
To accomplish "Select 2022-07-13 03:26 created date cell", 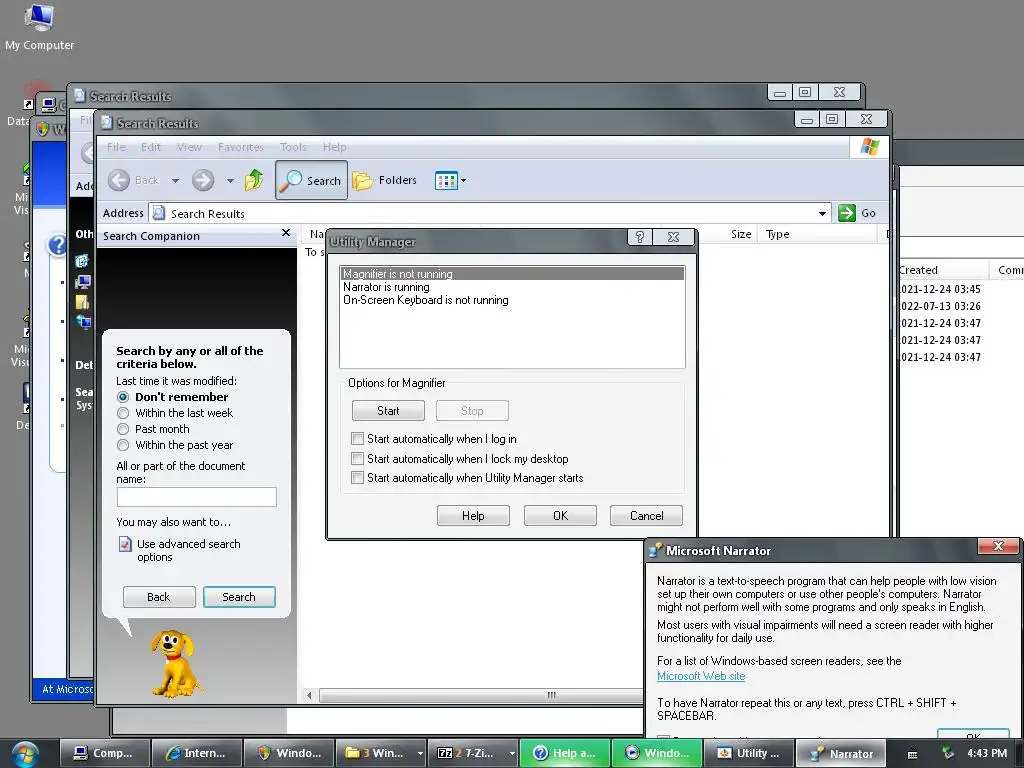I will [x=940, y=306].
